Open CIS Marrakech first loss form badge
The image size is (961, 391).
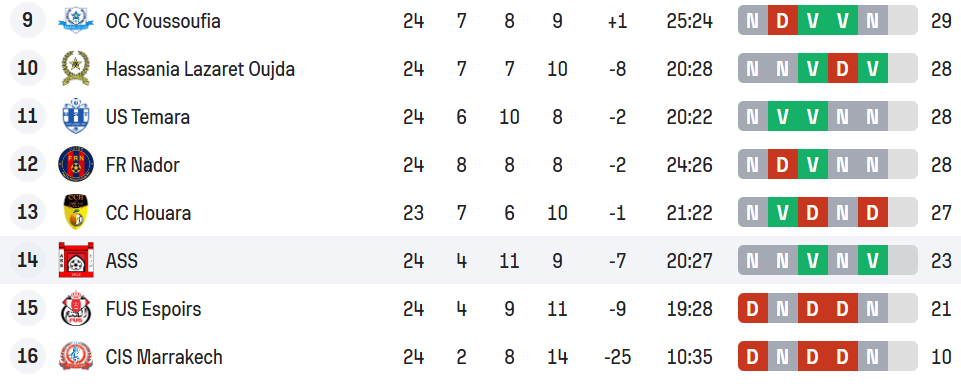point(753,356)
